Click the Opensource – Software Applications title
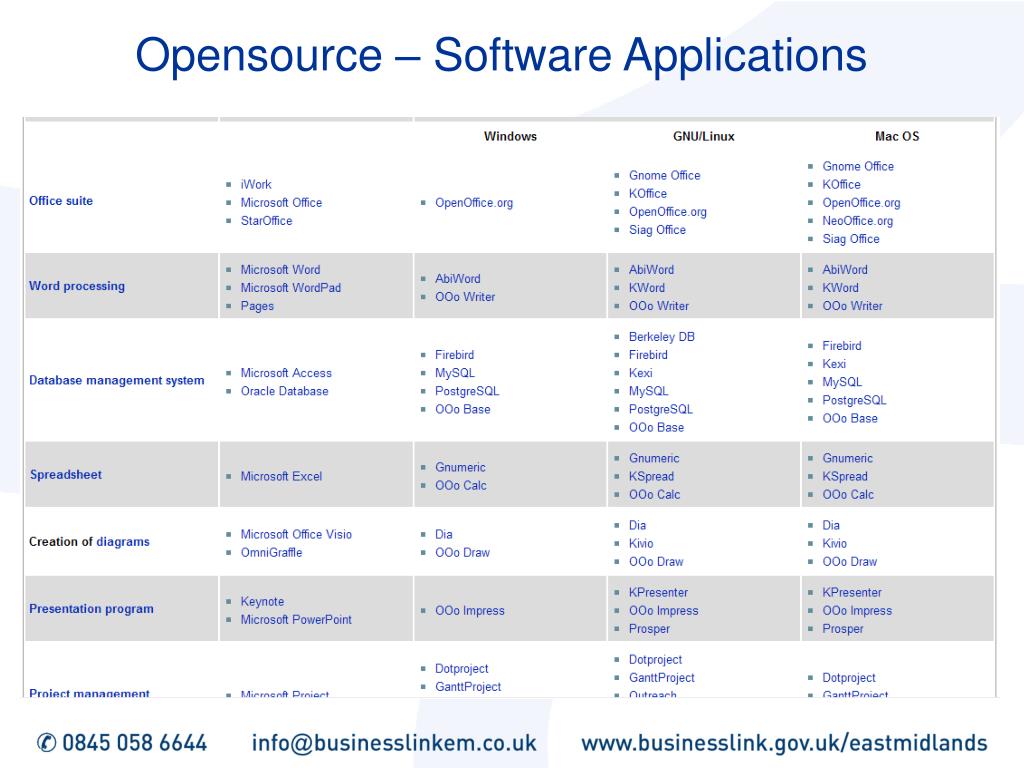 coord(501,56)
